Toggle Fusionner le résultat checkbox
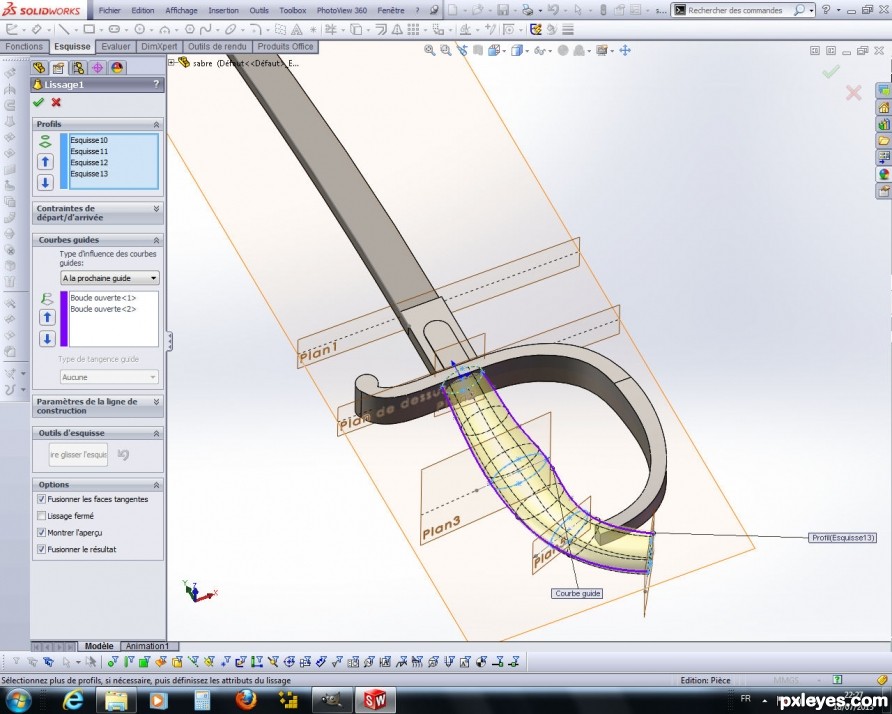Screen dimensions: 892x714 click(x=41, y=550)
